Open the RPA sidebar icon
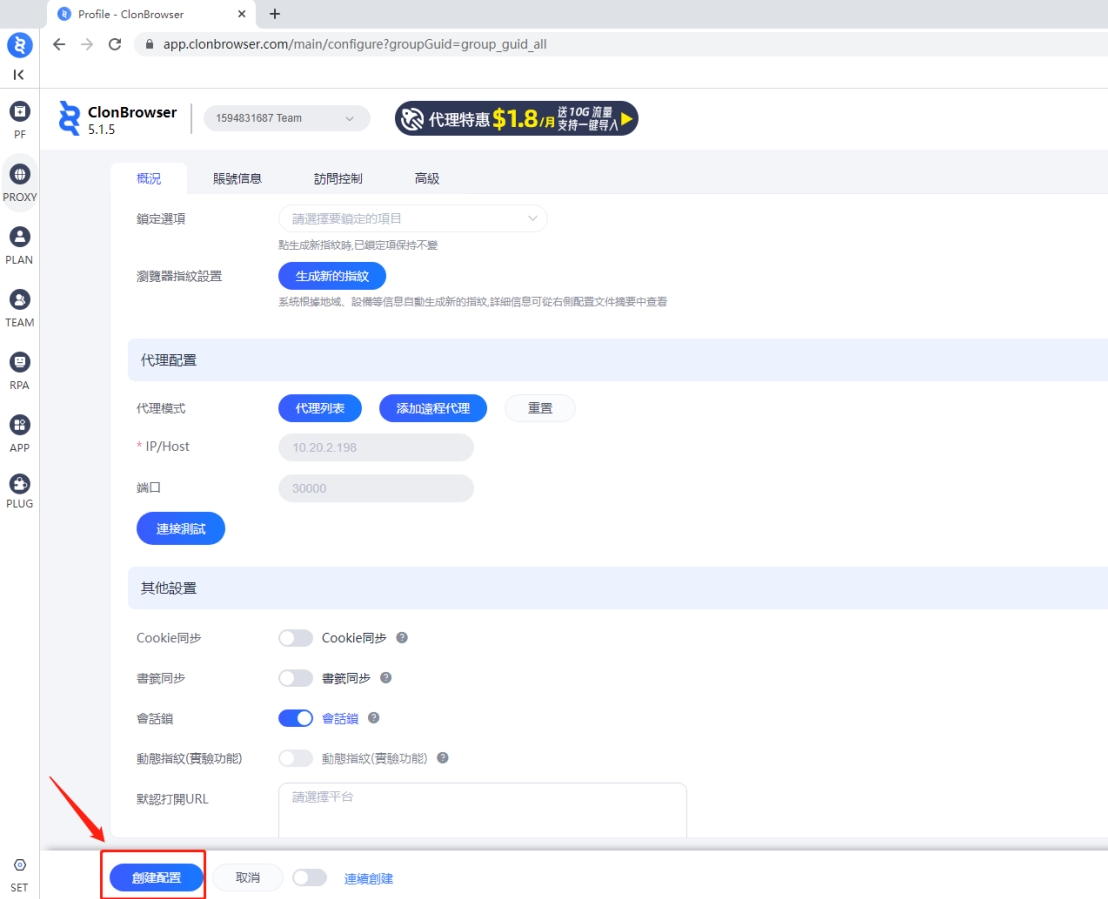 pos(19,363)
